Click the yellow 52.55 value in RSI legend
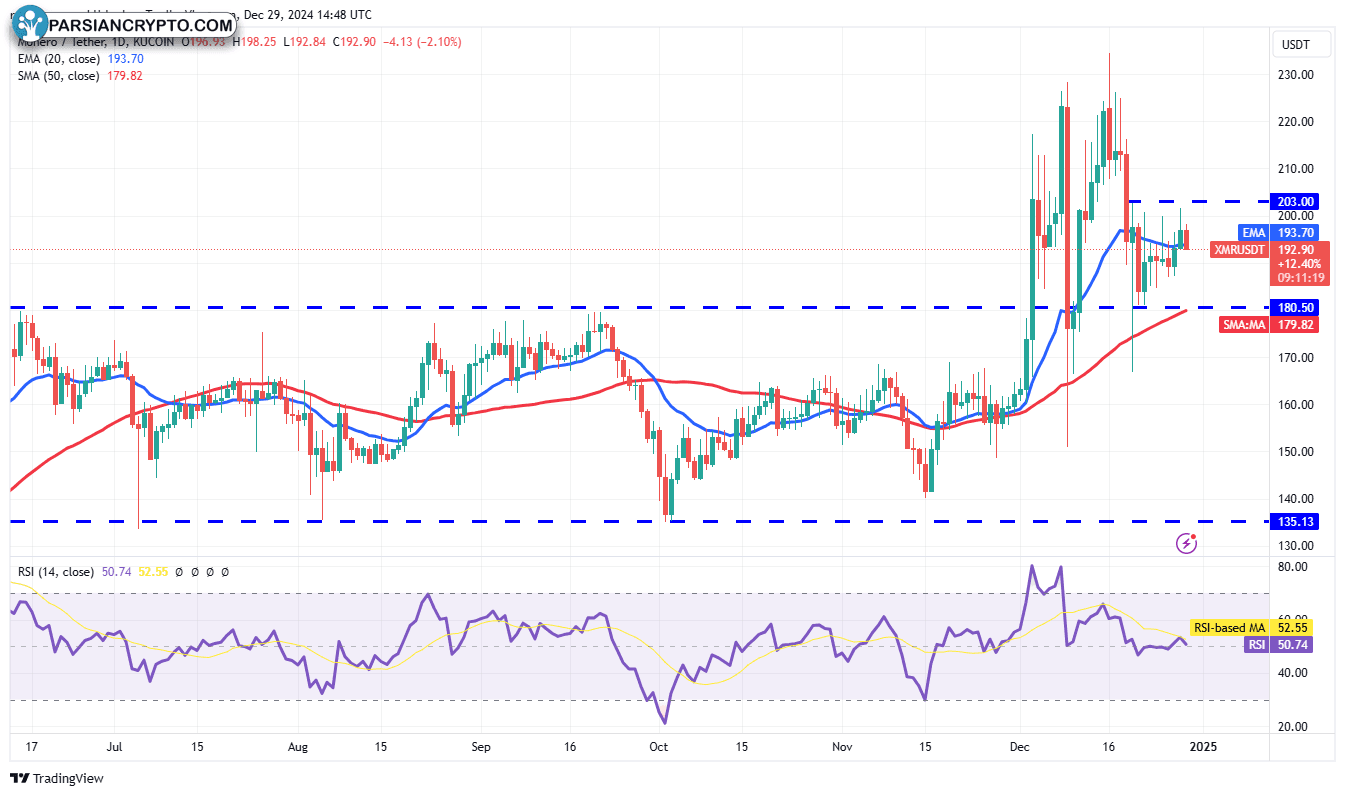1345x796 pixels. click(151, 572)
